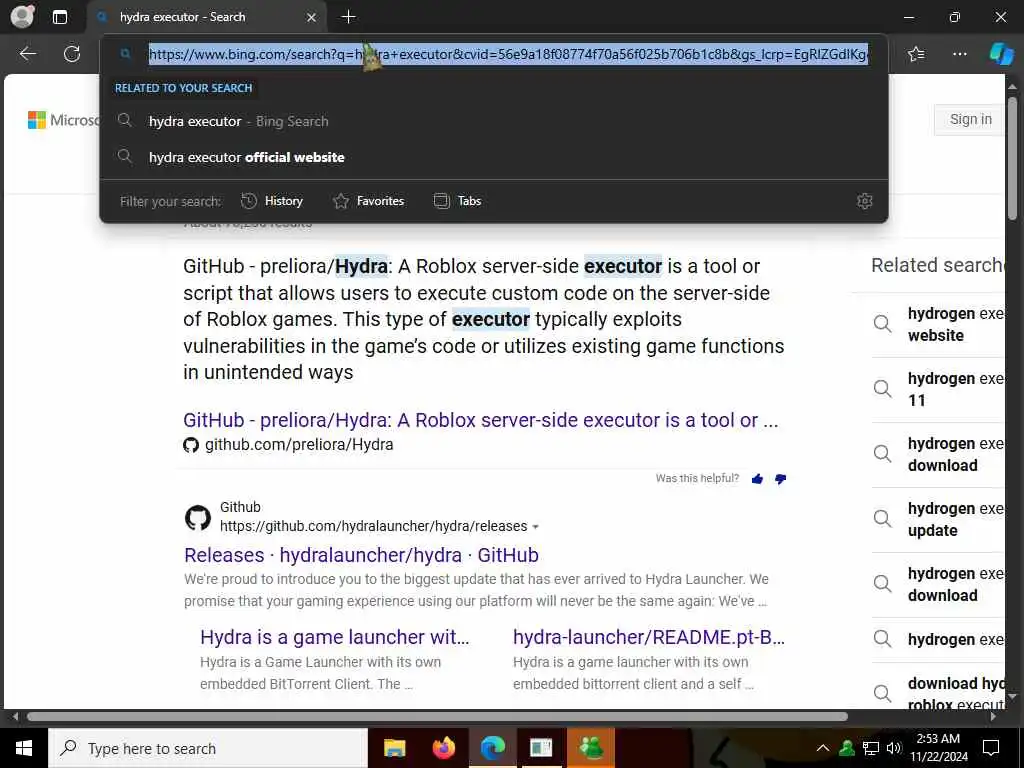
Task: Open a new browser tab
Action: coord(349,17)
